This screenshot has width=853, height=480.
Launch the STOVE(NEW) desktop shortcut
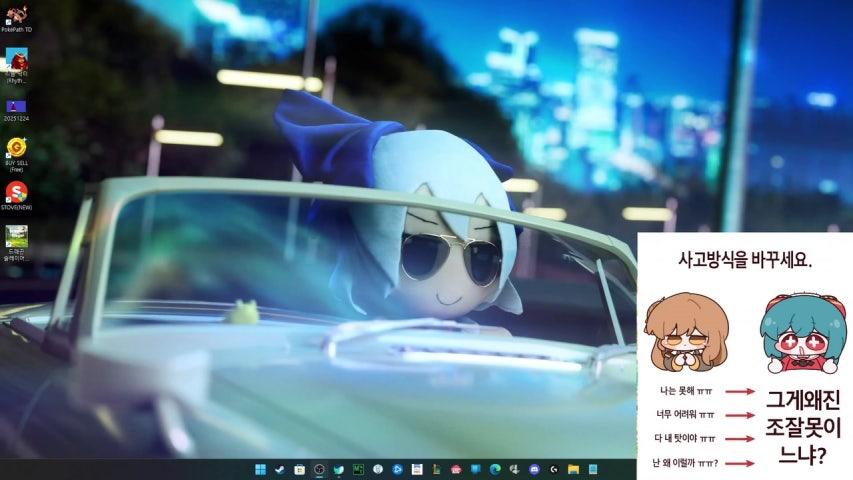[16, 192]
